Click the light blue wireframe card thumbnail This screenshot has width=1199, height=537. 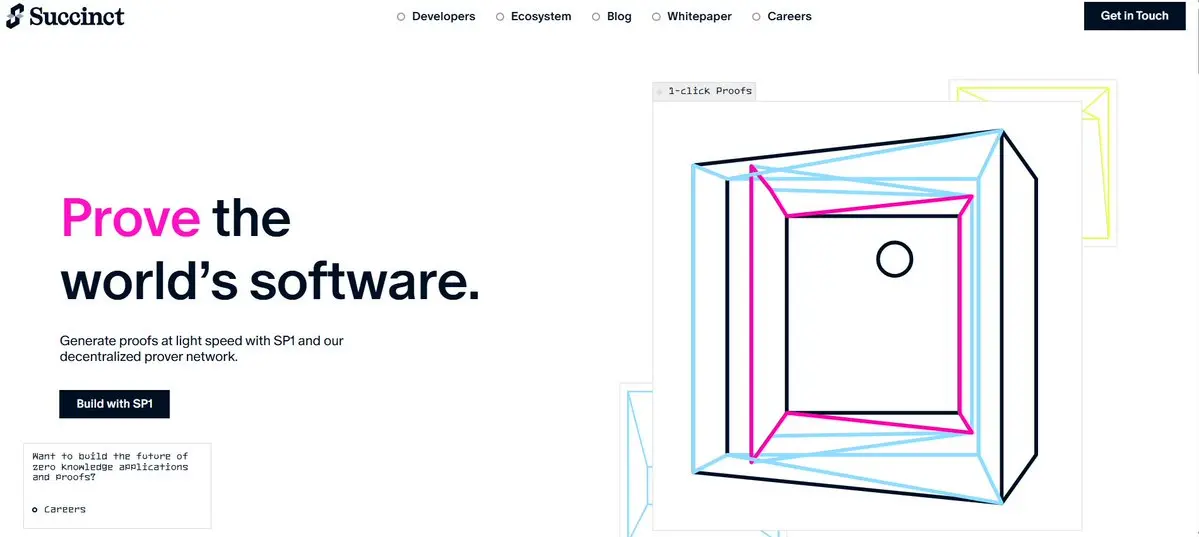pyautogui.click(x=635, y=460)
